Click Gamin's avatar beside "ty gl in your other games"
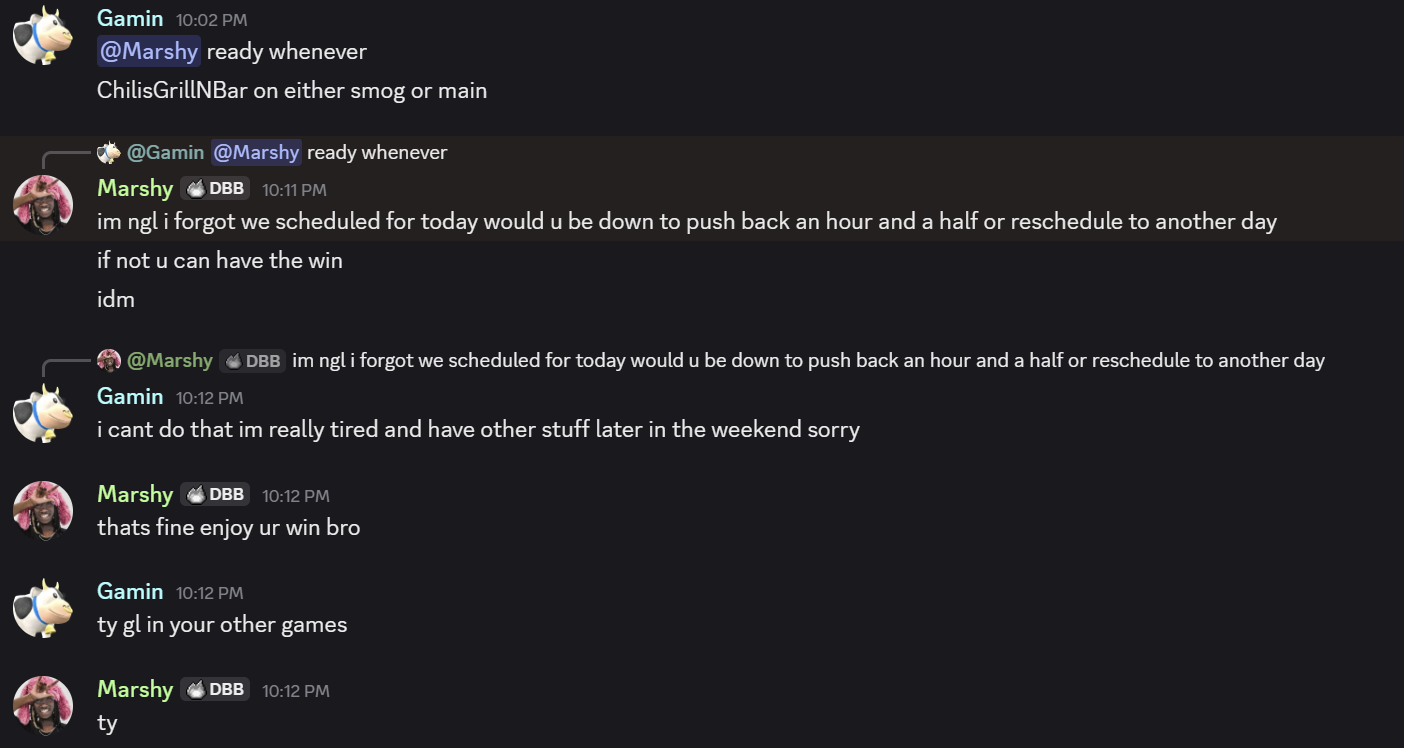This screenshot has height=748, width=1404. click(x=43, y=608)
